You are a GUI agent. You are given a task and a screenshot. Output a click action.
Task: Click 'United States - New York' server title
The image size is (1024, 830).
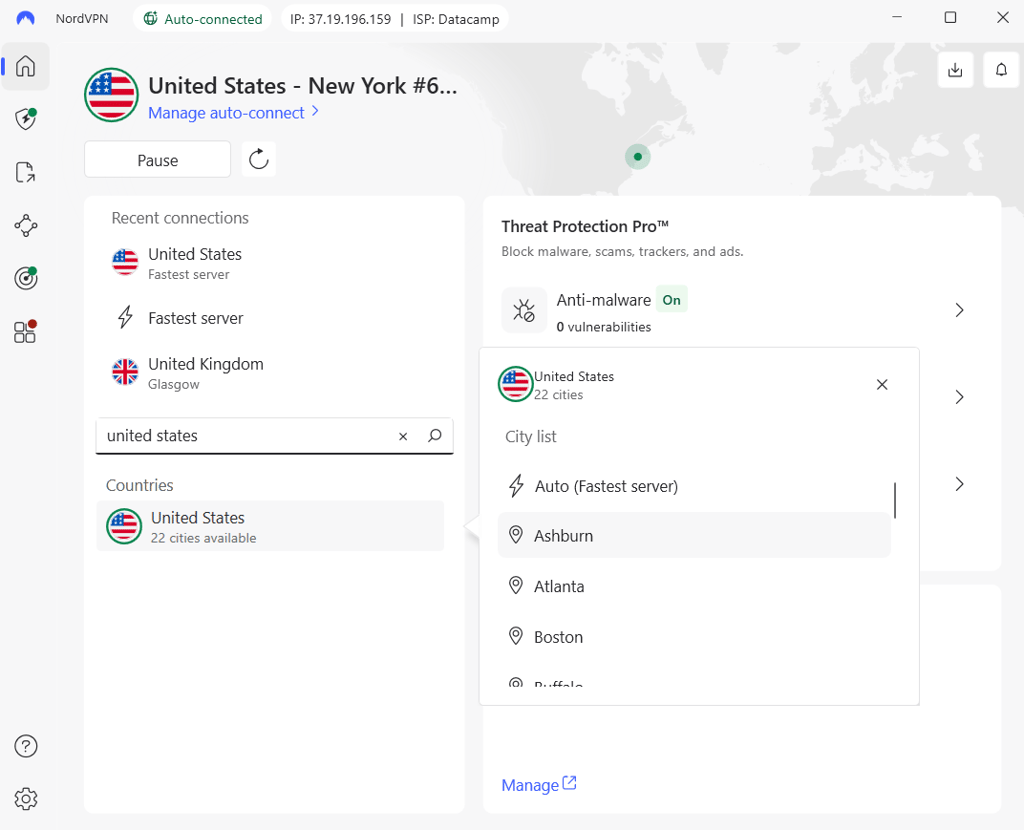click(x=302, y=86)
